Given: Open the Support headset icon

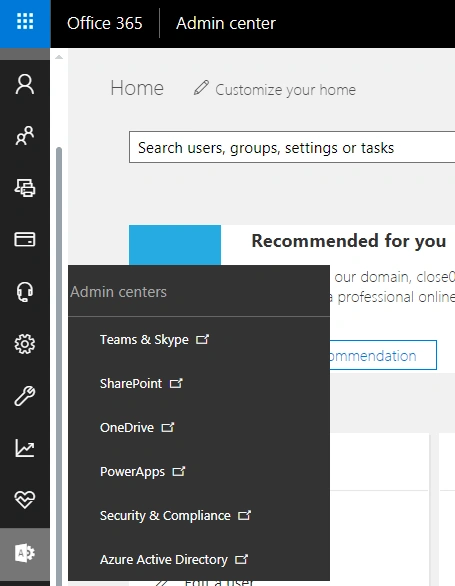Looking at the screenshot, I should pos(25,292).
